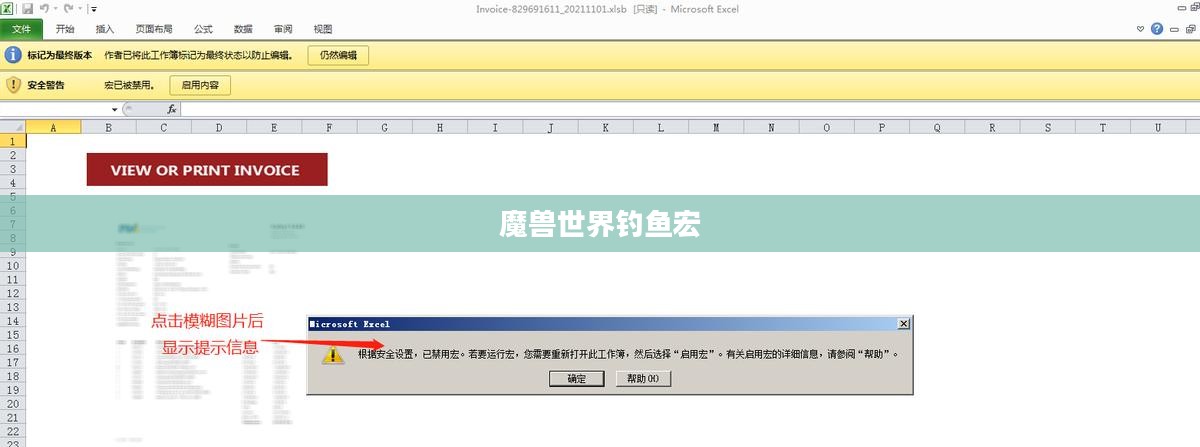This screenshot has width=1200, height=447.
Task: Click the Undo arrow icon
Action: [44, 8]
